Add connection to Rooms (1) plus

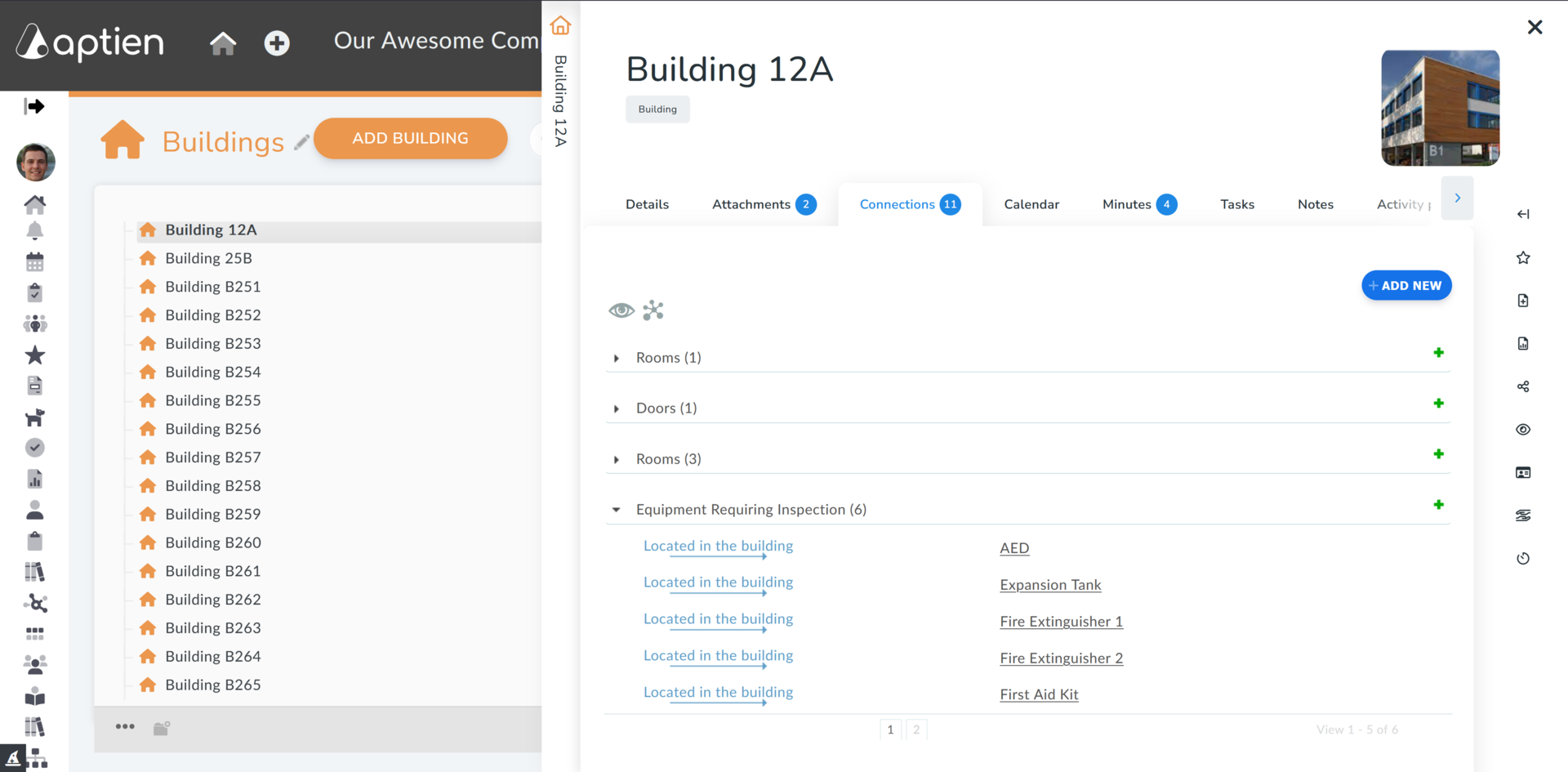pos(1438,353)
